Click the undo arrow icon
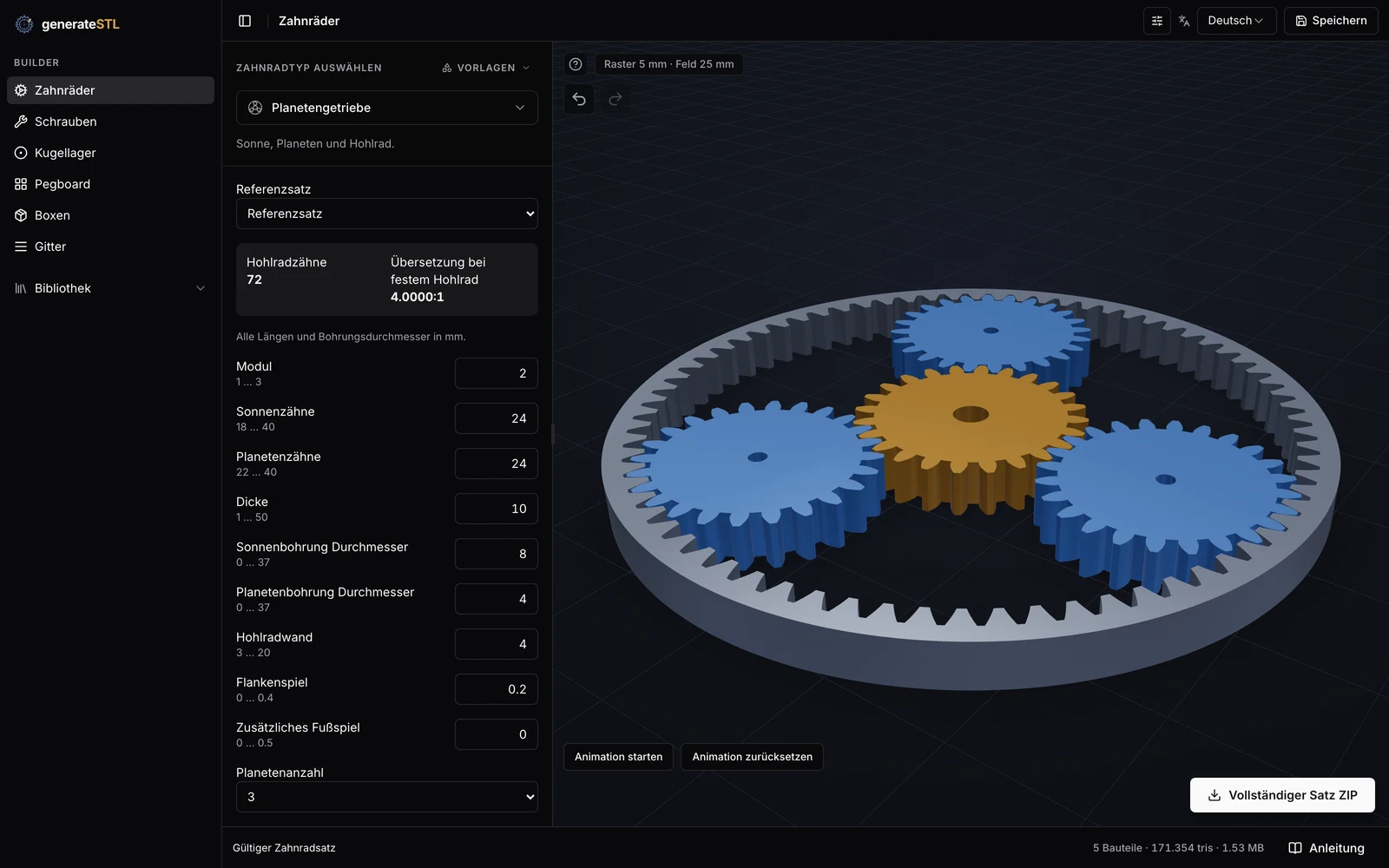1389x868 pixels. click(x=579, y=99)
